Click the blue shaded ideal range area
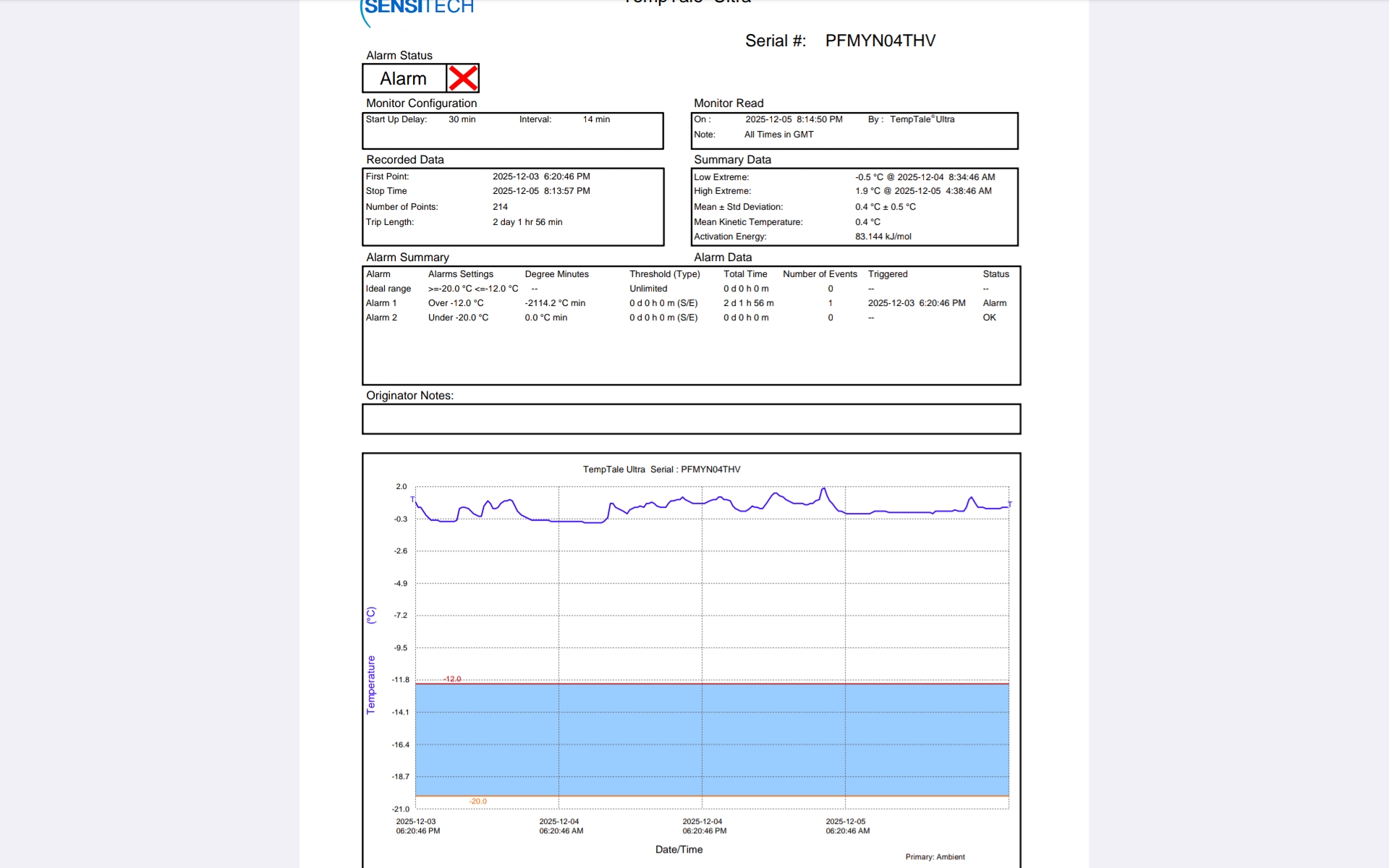This screenshot has width=1389, height=868. 712,739
